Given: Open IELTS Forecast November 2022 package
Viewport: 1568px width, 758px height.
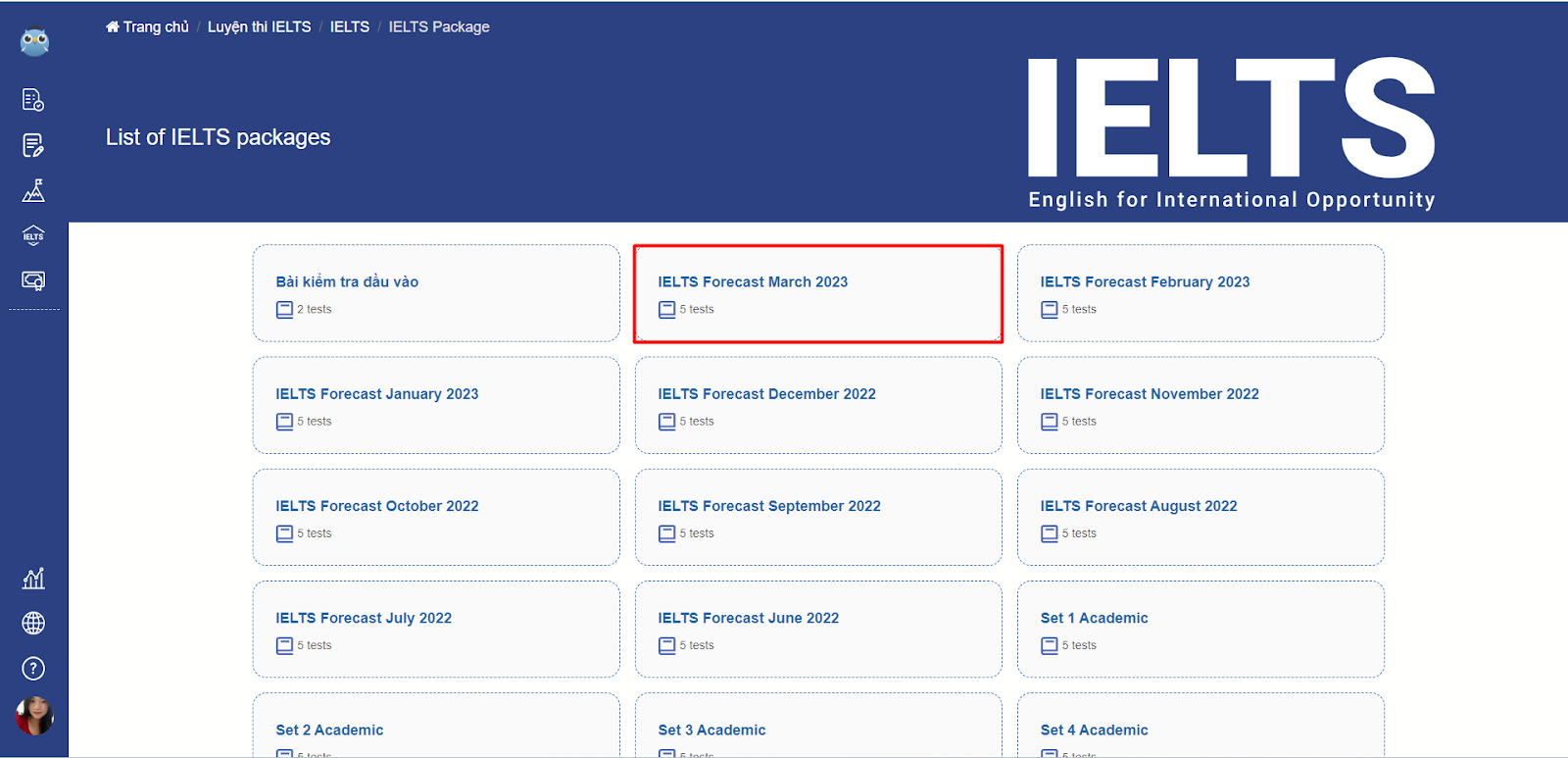Looking at the screenshot, I should click(x=1200, y=405).
